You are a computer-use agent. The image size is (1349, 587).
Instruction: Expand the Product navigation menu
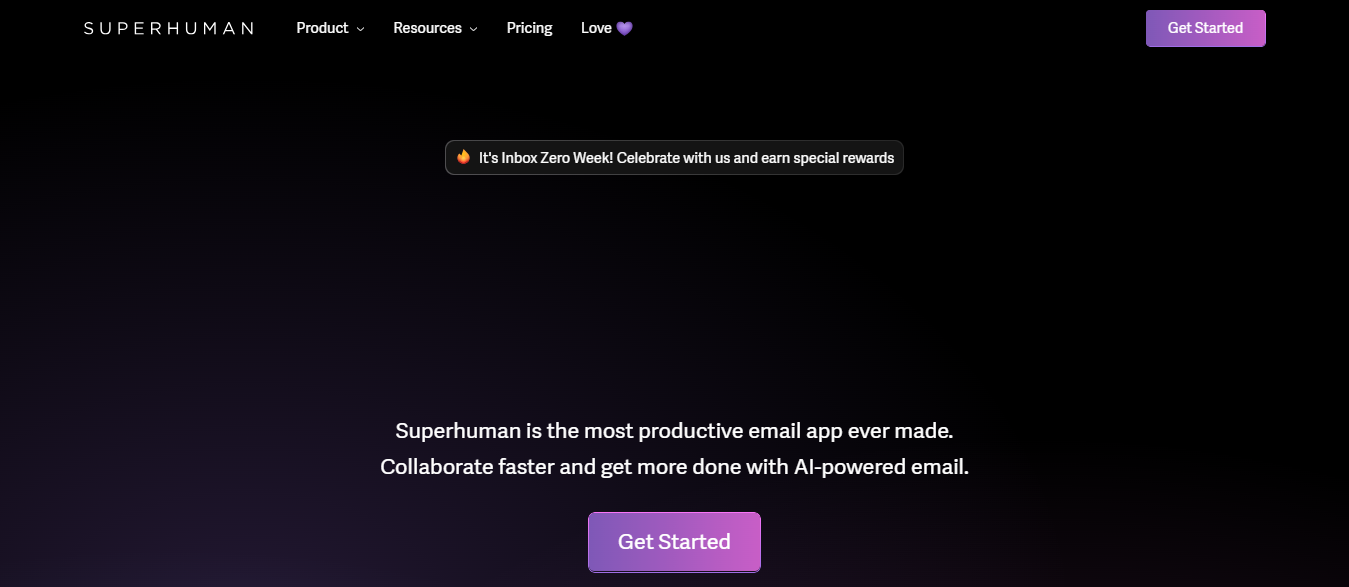pyautogui.click(x=322, y=28)
